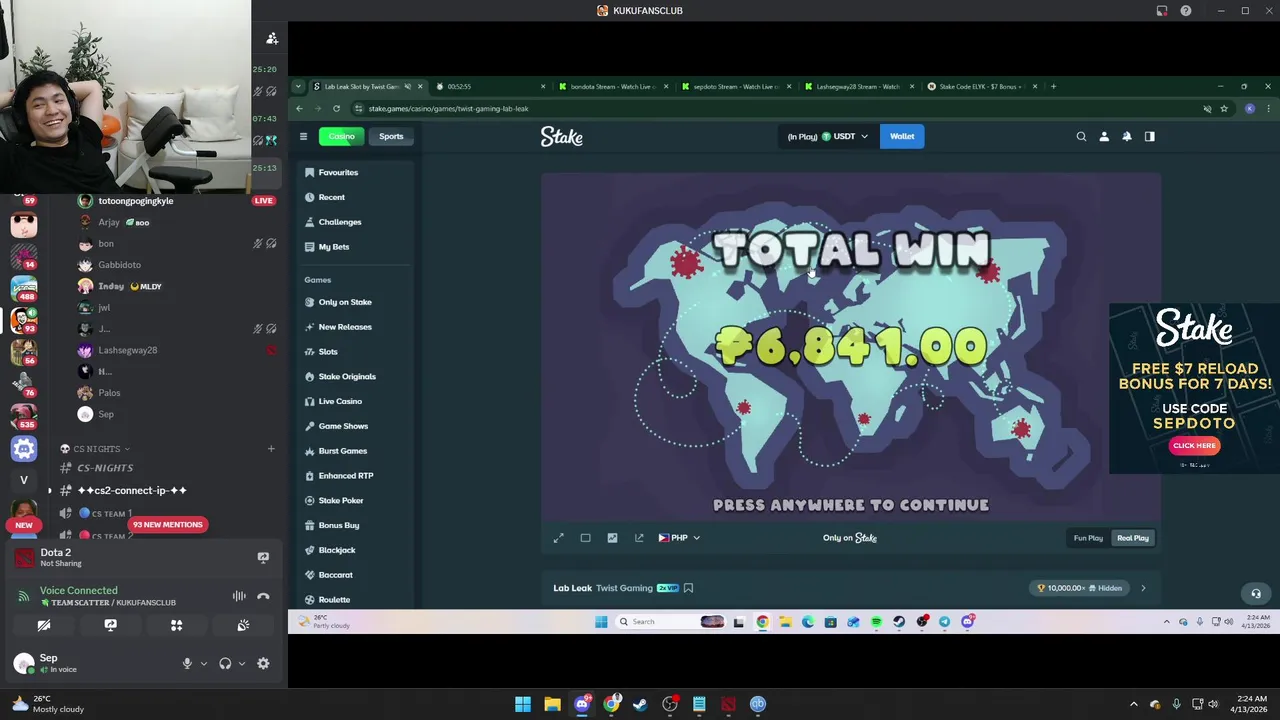Open PHP display currency dropdown
This screenshot has width=1280, height=720.
click(679, 538)
